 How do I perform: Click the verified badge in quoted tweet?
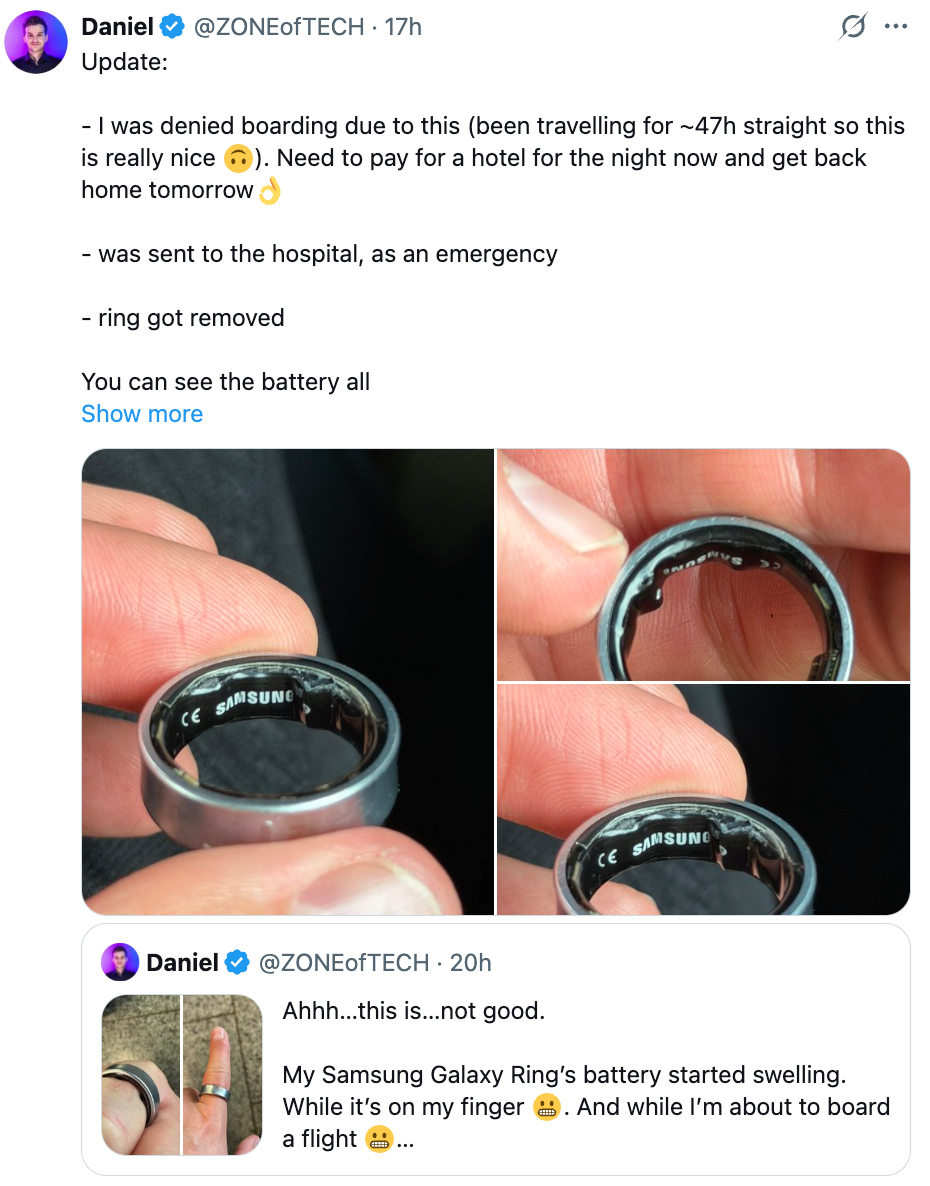pyautogui.click(x=237, y=962)
